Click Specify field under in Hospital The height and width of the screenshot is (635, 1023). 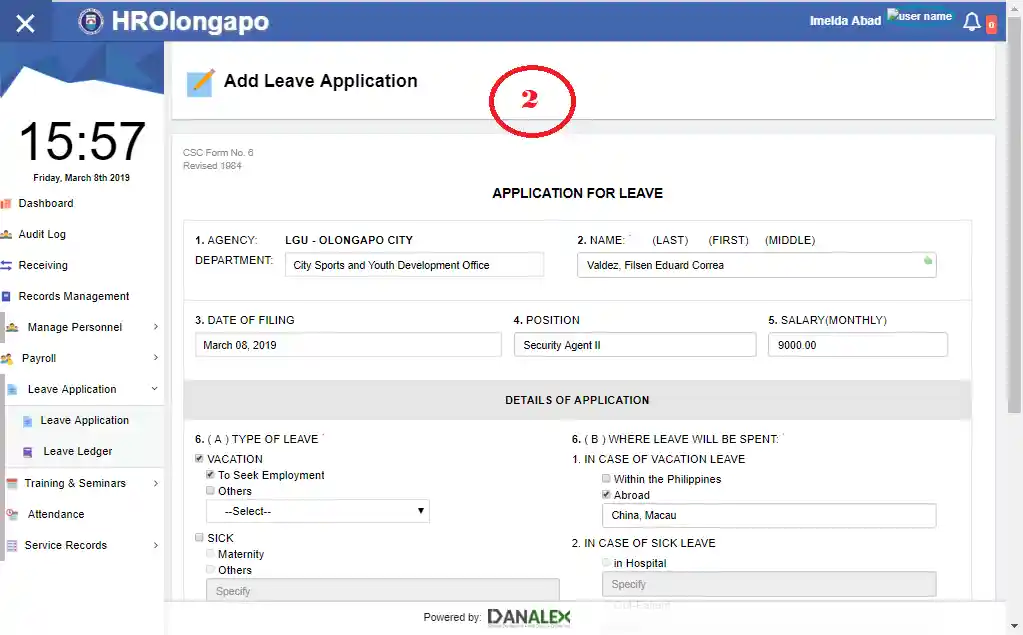(769, 584)
